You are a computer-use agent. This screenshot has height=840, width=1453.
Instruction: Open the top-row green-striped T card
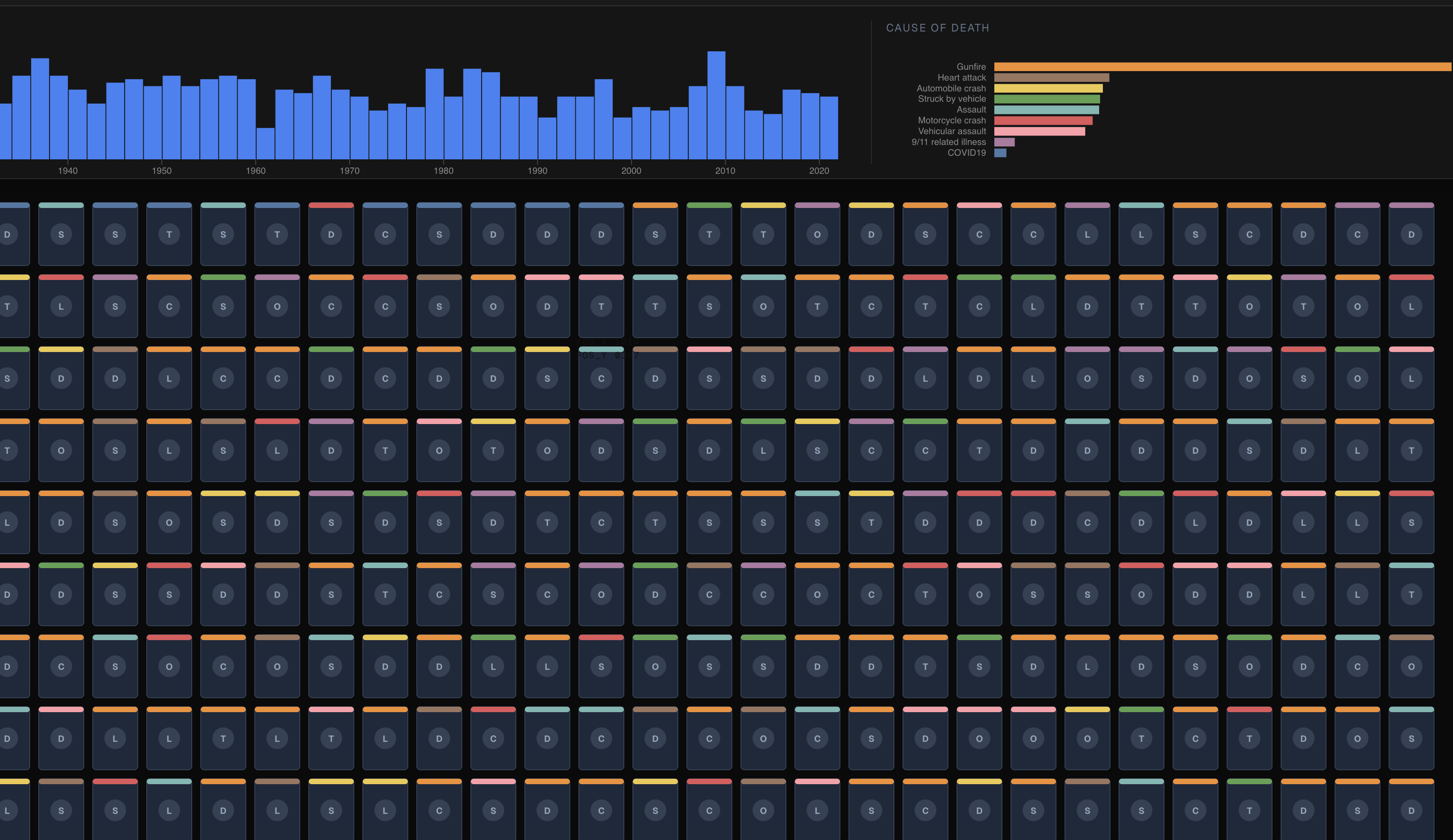pyautogui.click(x=709, y=234)
